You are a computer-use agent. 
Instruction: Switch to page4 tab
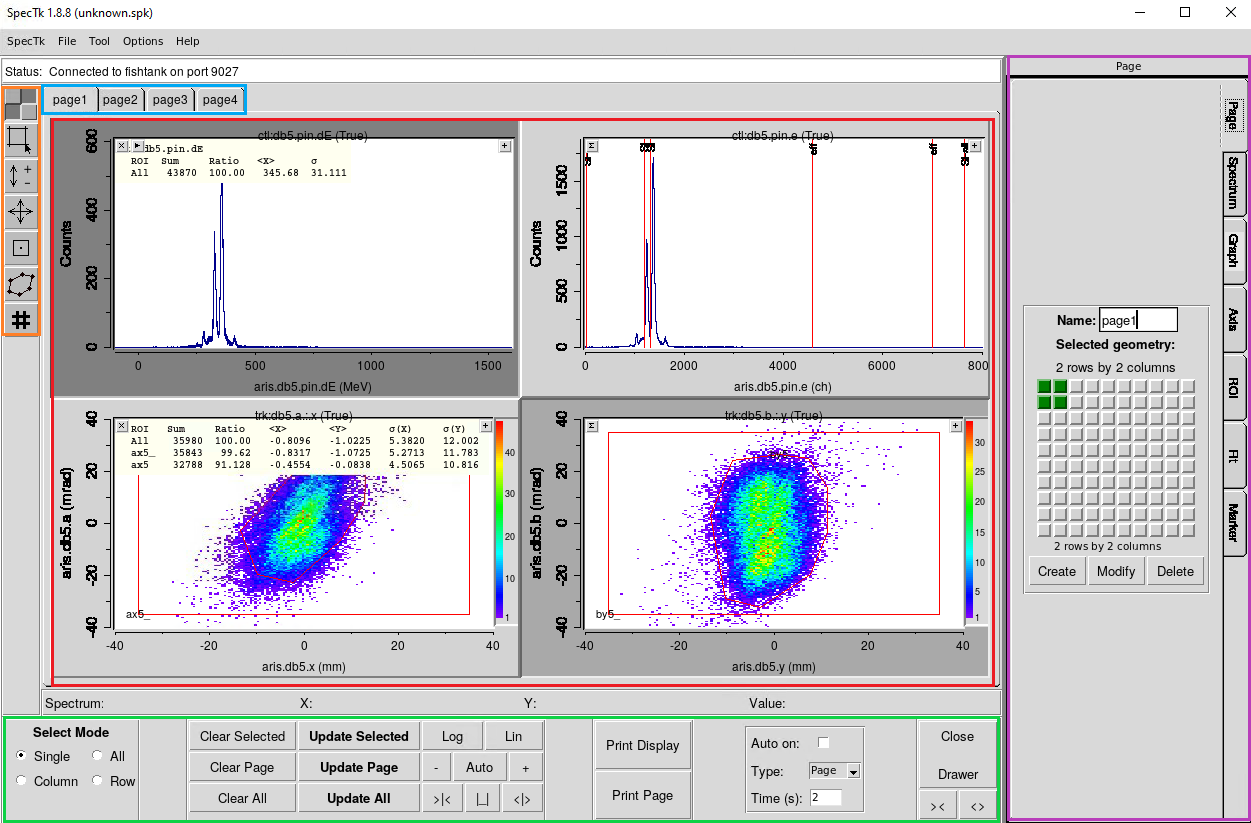pyautogui.click(x=219, y=100)
